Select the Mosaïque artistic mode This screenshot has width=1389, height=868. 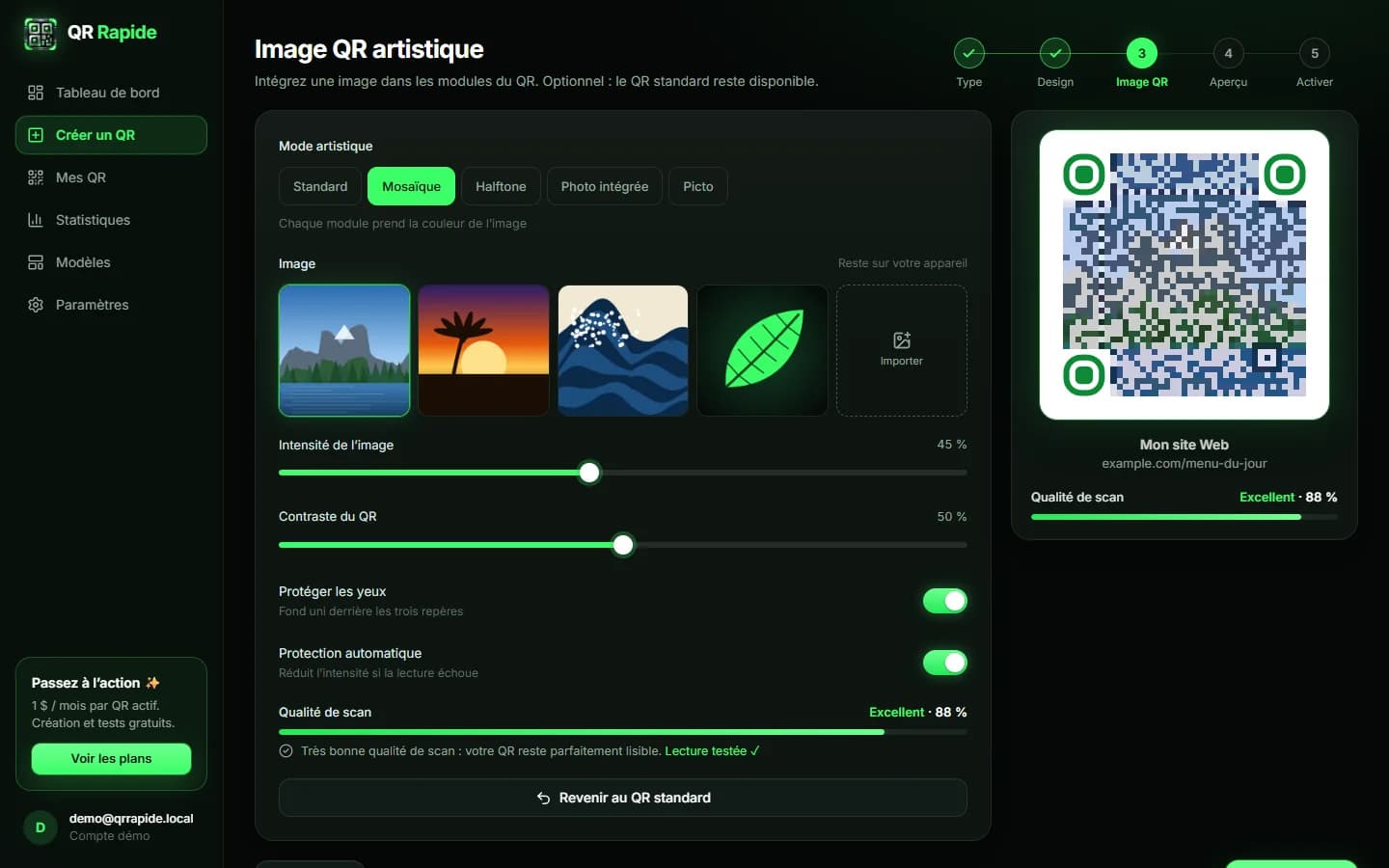click(x=411, y=186)
